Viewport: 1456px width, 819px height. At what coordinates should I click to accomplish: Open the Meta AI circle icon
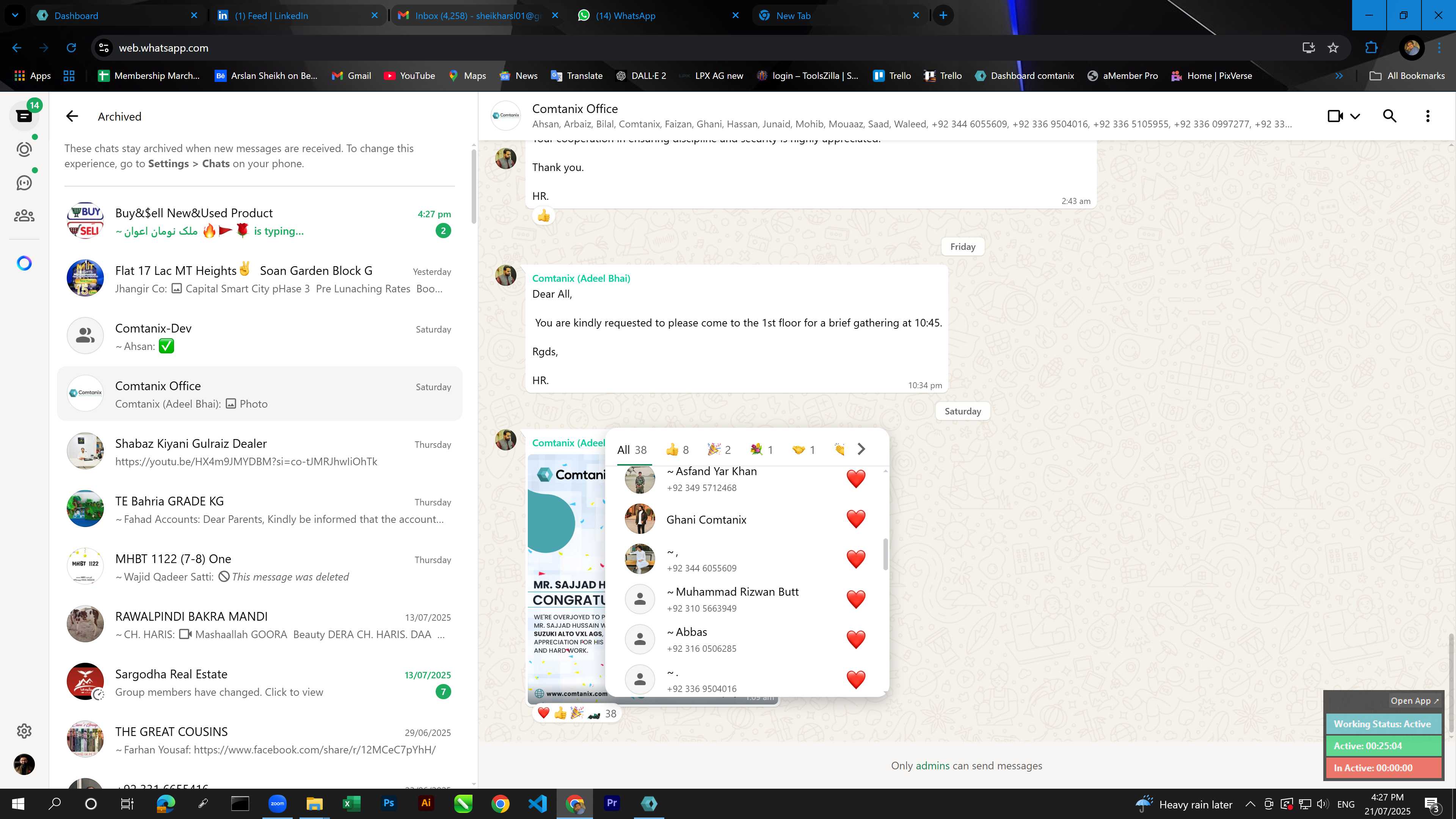pos(24,263)
